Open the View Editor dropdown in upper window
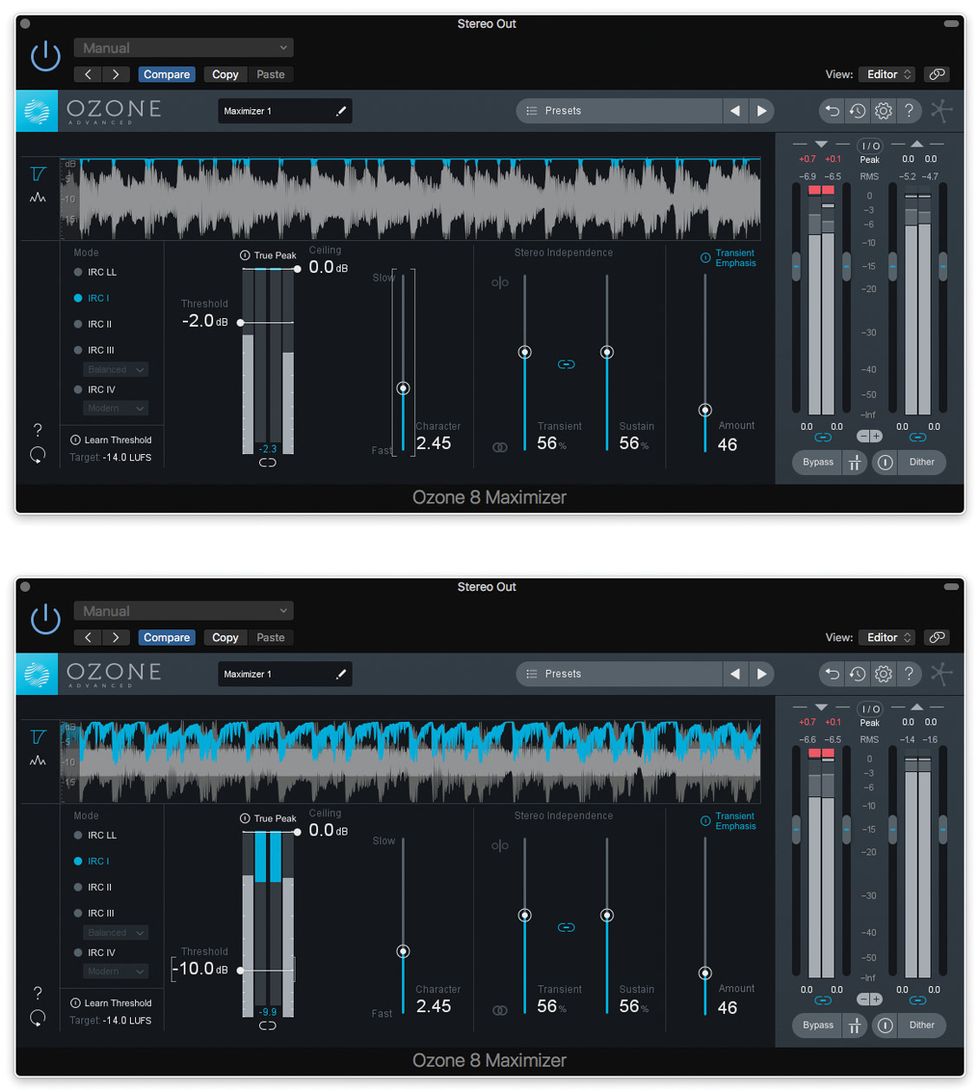980x1092 pixels. (887, 74)
